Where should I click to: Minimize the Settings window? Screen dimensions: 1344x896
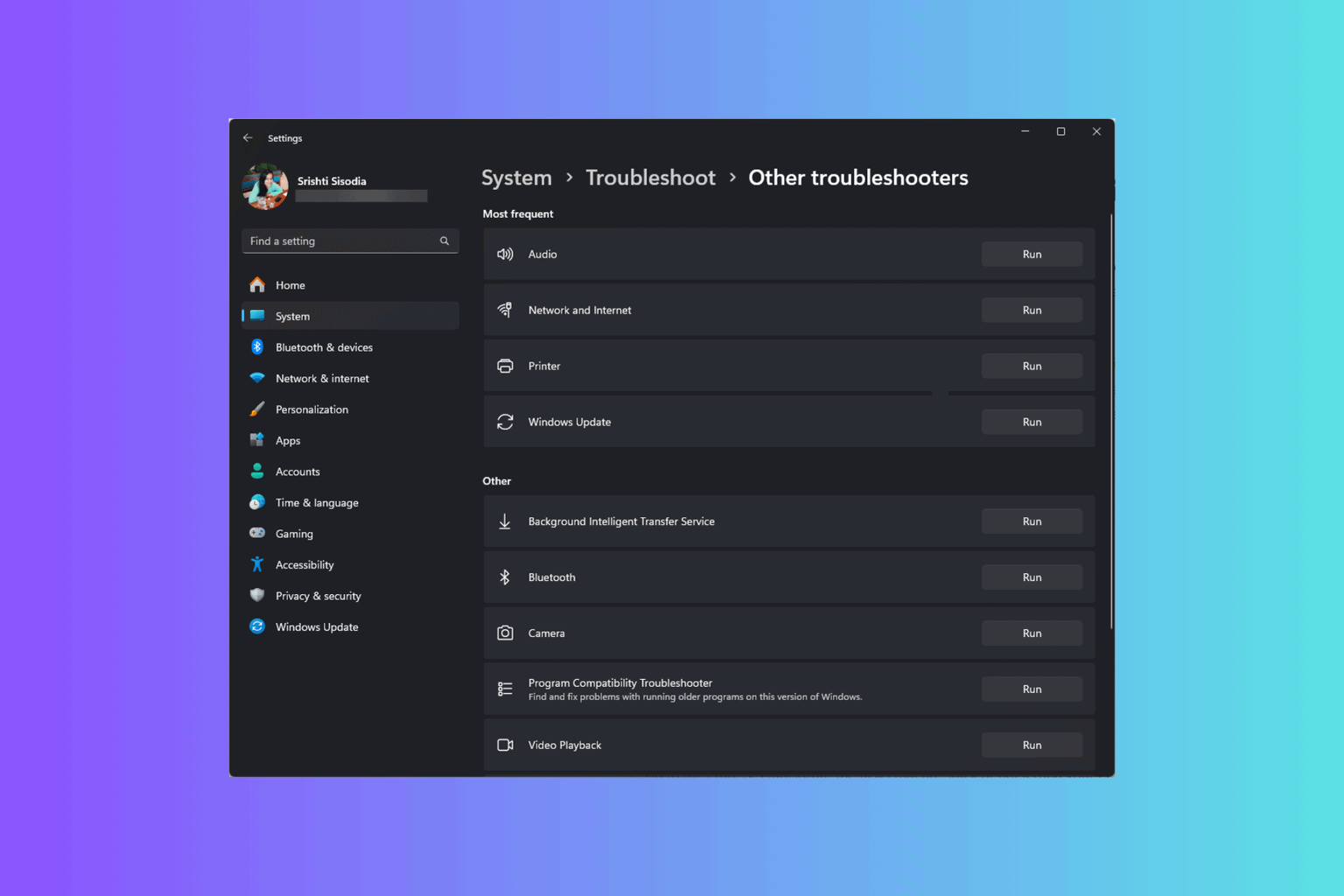pyautogui.click(x=1025, y=131)
